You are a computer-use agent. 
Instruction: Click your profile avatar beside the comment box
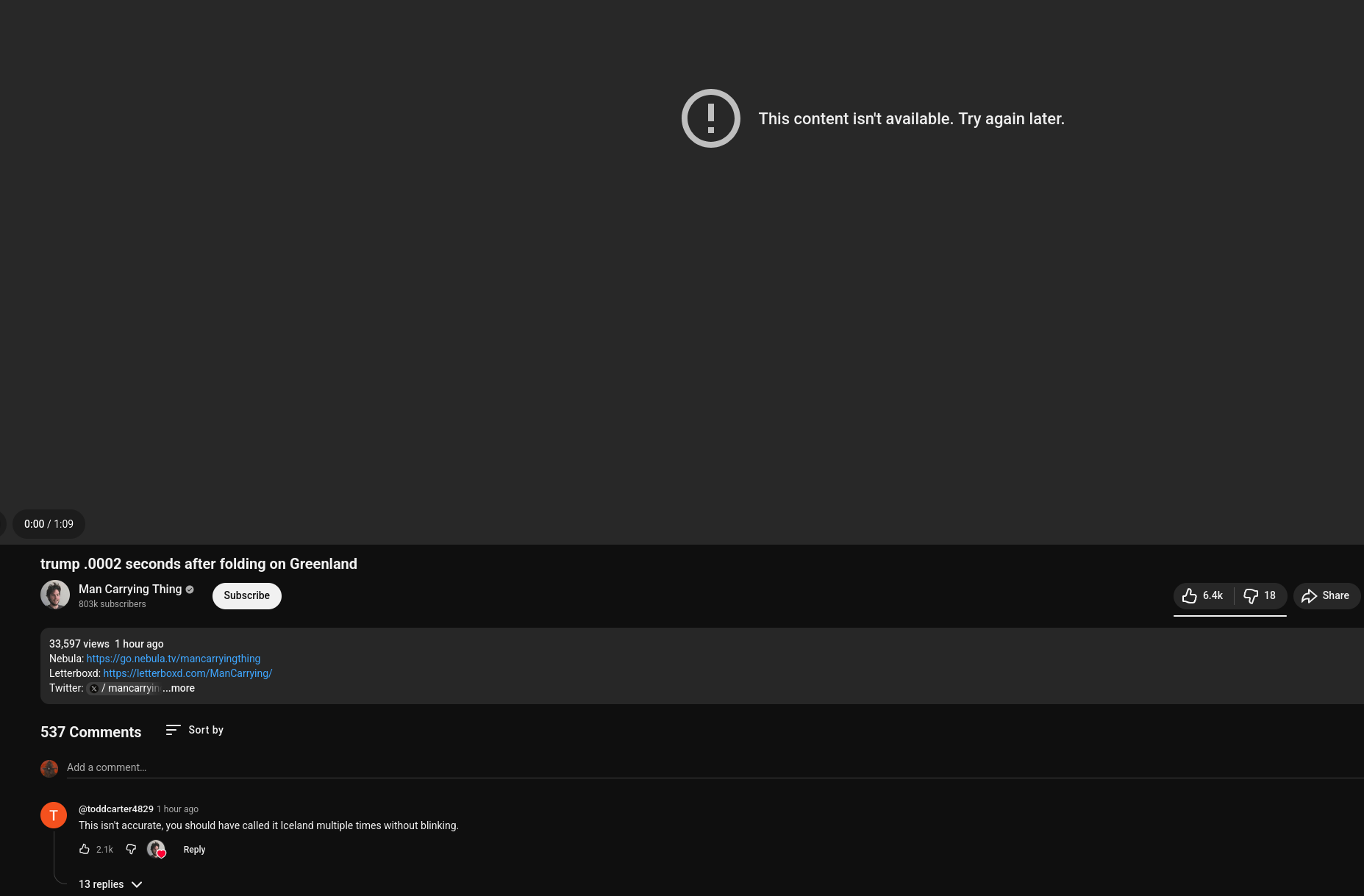pos(49,769)
